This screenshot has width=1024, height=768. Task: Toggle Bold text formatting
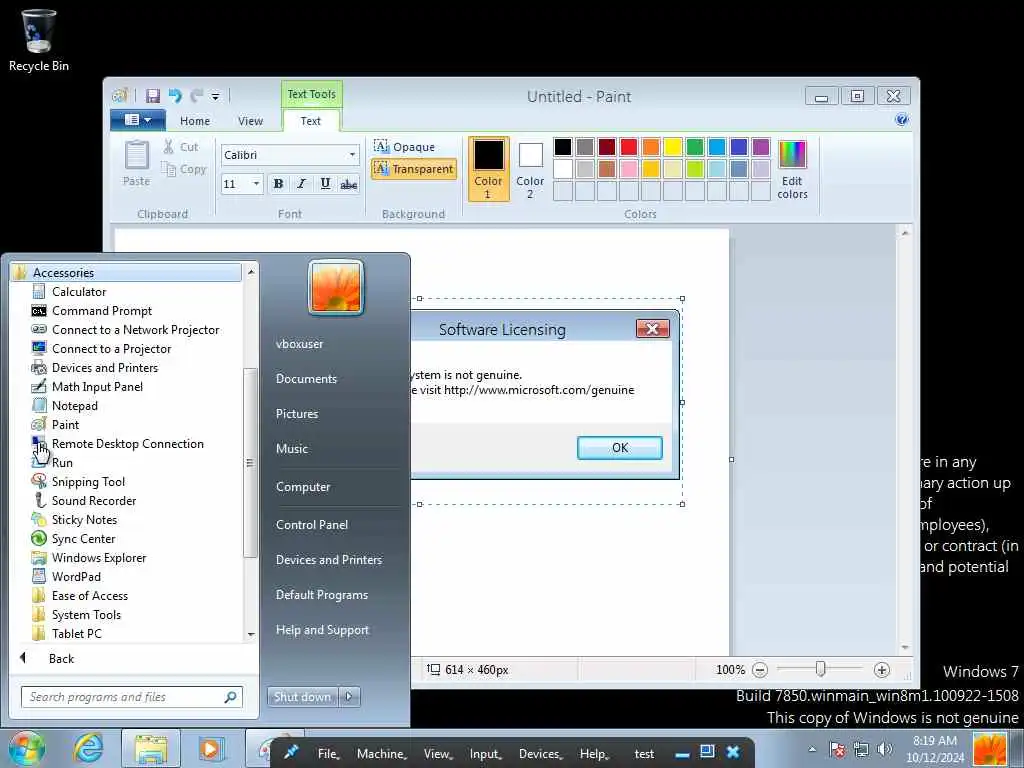click(278, 184)
